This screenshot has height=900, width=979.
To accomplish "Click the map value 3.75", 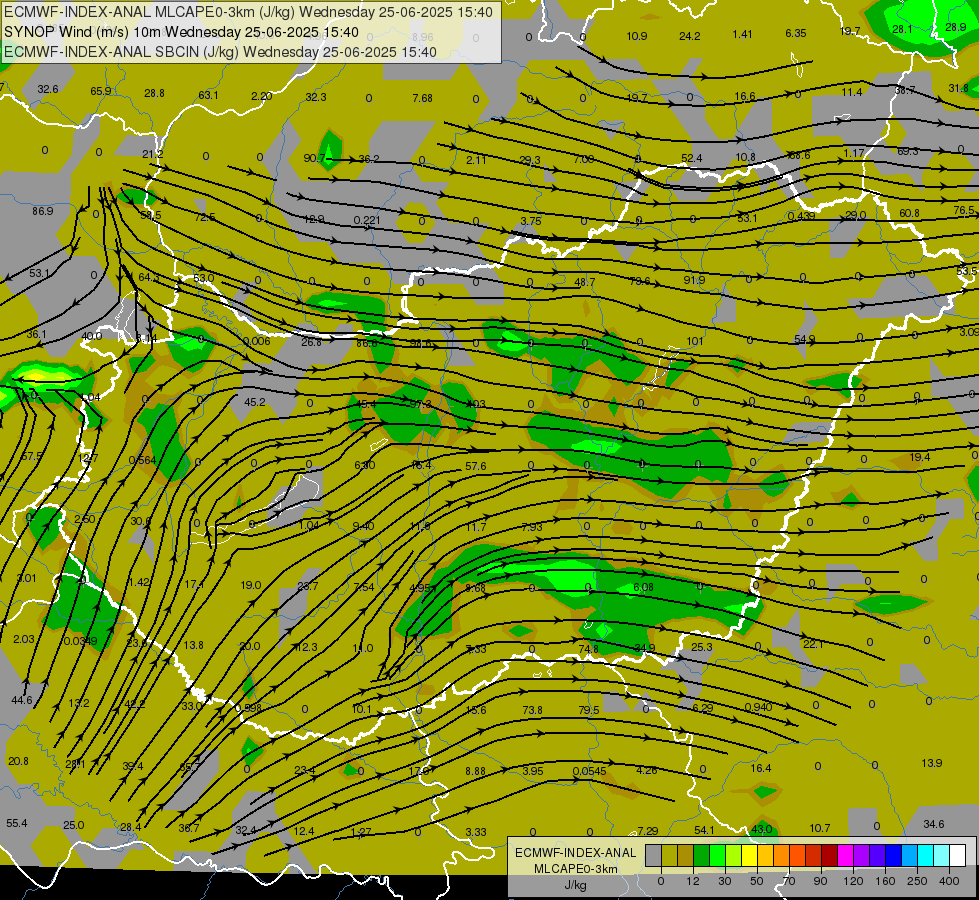I will (531, 221).
